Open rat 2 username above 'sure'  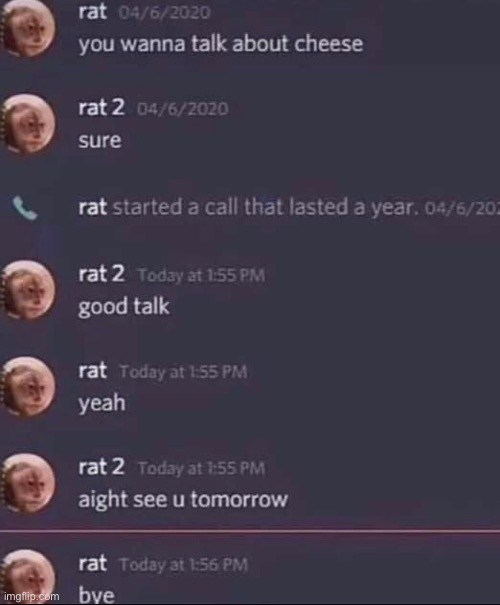[101, 107]
